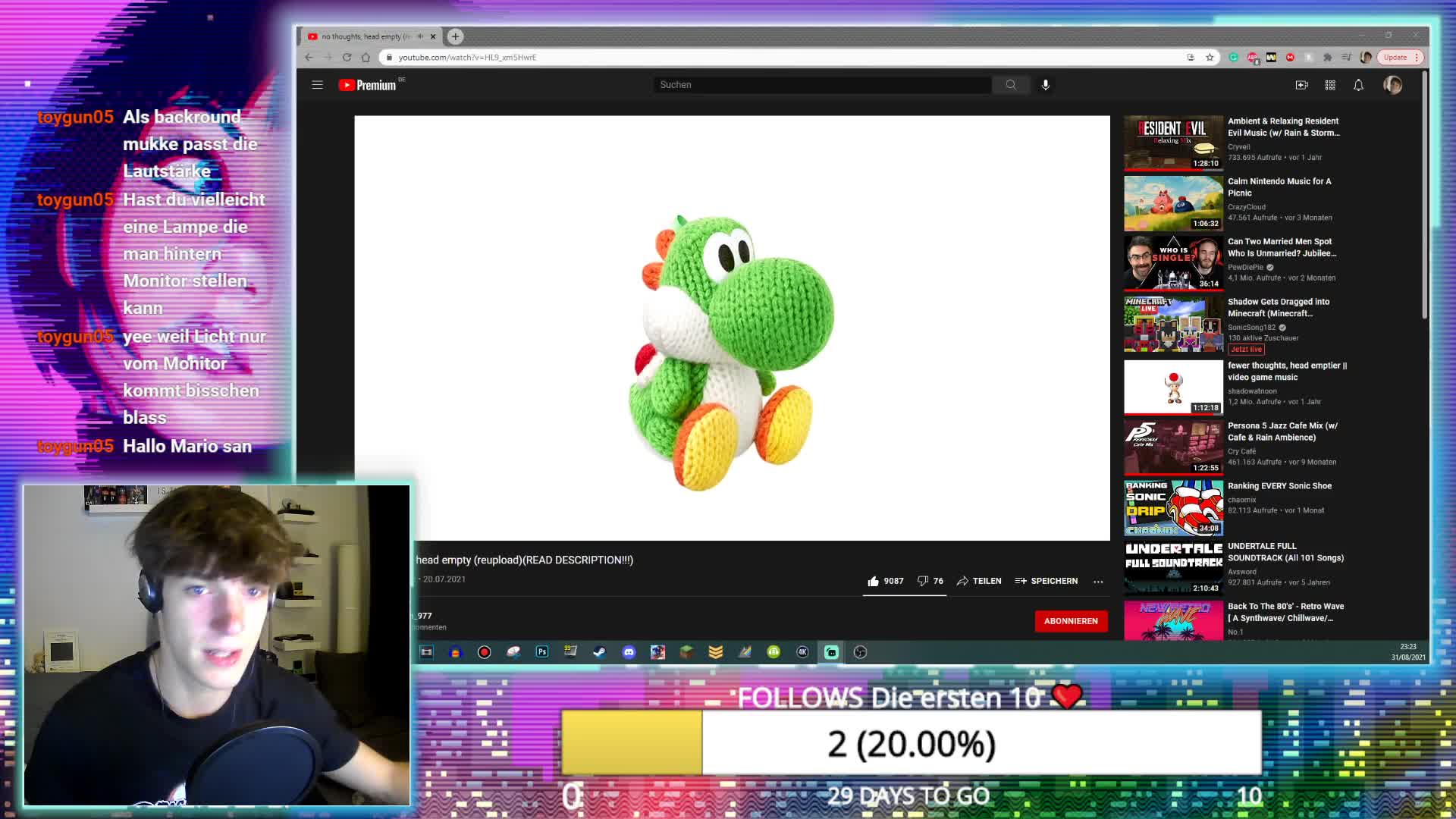The height and width of the screenshot is (819, 1456).
Task: Open Can Two Married Men Spot thumbnail
Action: (1173, 263)
